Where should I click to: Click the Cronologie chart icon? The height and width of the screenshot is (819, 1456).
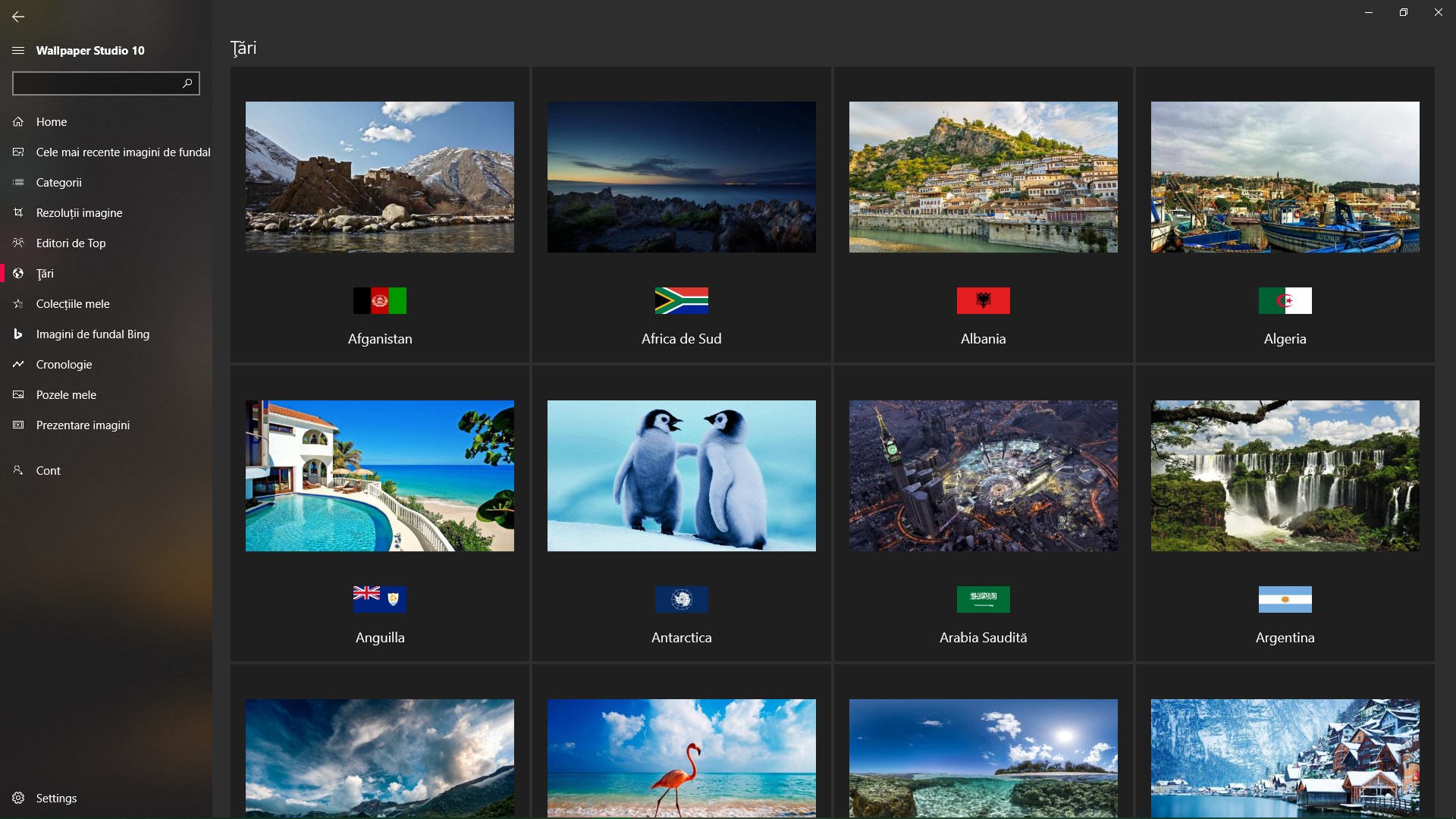pos(18,364)
